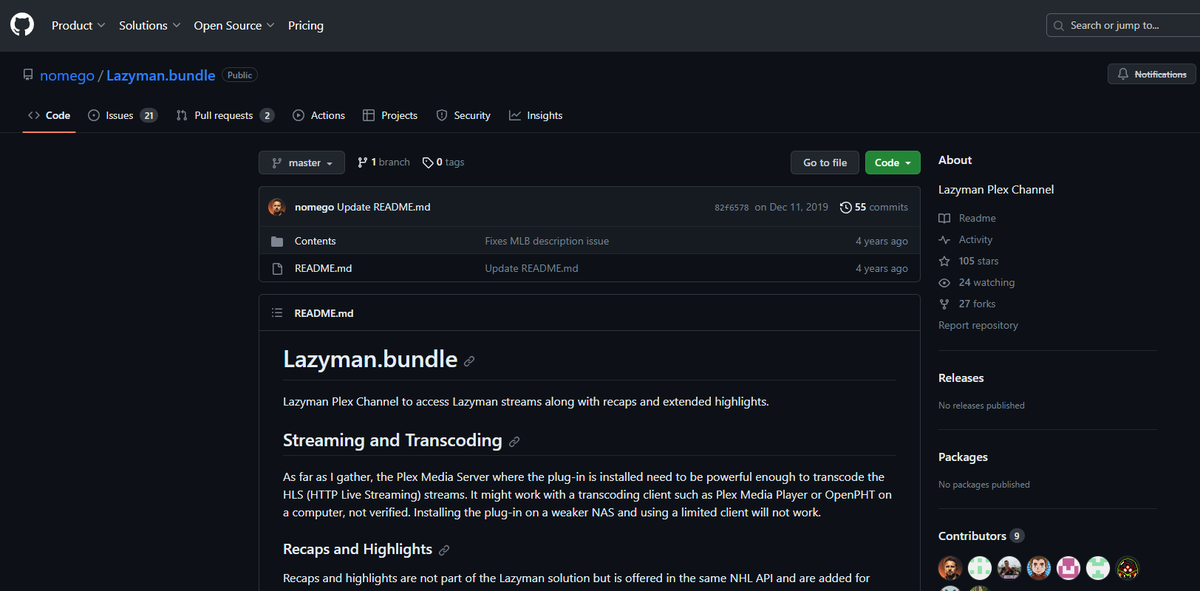This screenshot has width=1200, height=591.
Task: Open the GitHub logo home link
Action: 22,25
